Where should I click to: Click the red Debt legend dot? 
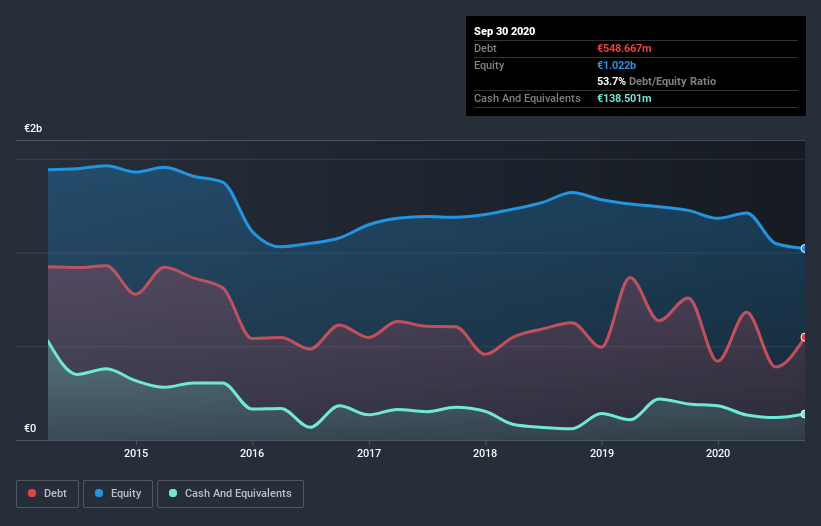(32, 493)
